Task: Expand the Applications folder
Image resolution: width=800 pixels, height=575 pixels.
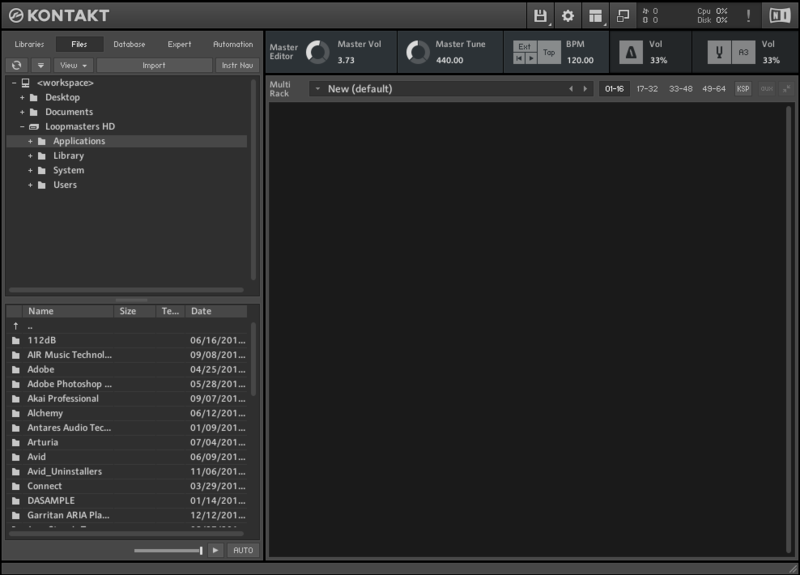Action: tap(30, 141)
